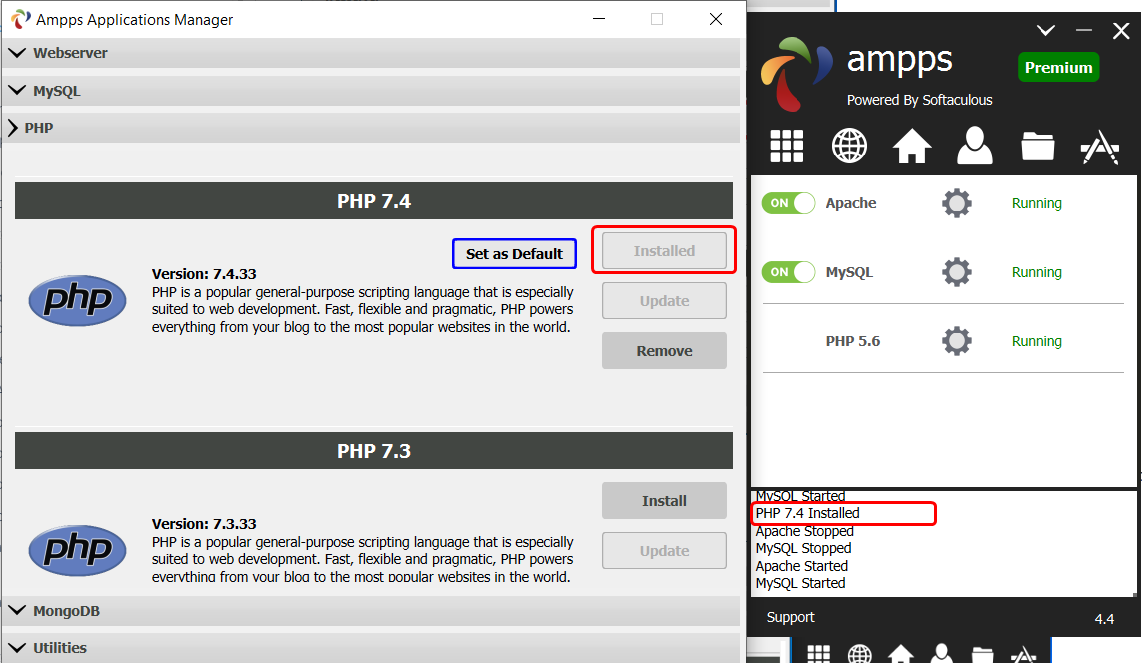Click 'Powered By Softaculous' text
The width and height of the screenshot is (1142, 663).
click(919, 100)
